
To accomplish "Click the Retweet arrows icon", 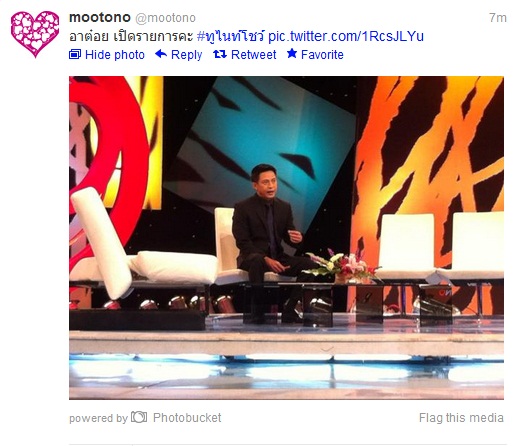I will coord(220,54).
